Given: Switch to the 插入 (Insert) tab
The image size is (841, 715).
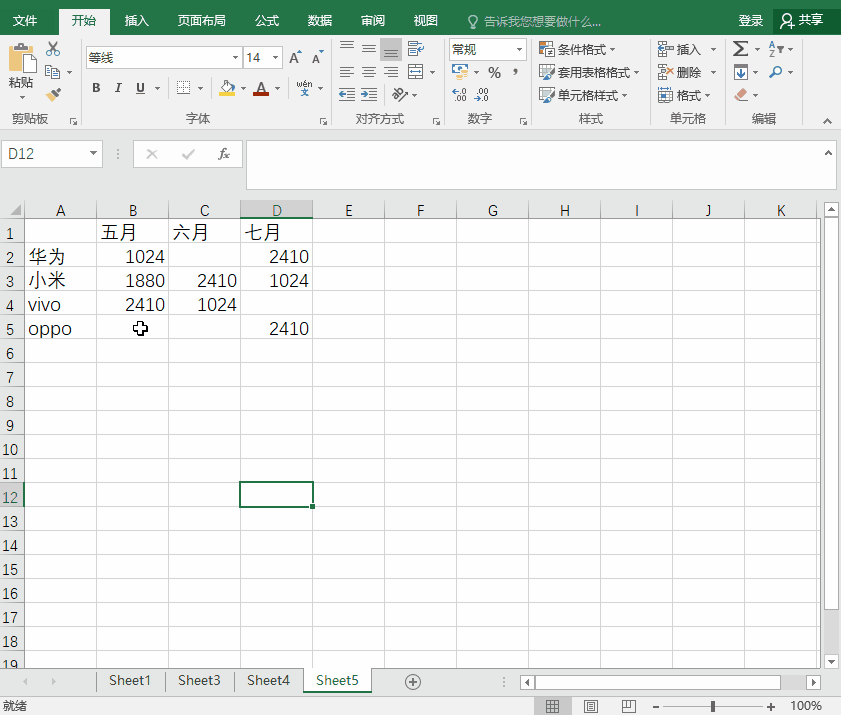Looking at the screenshot, I should [137, 21].
